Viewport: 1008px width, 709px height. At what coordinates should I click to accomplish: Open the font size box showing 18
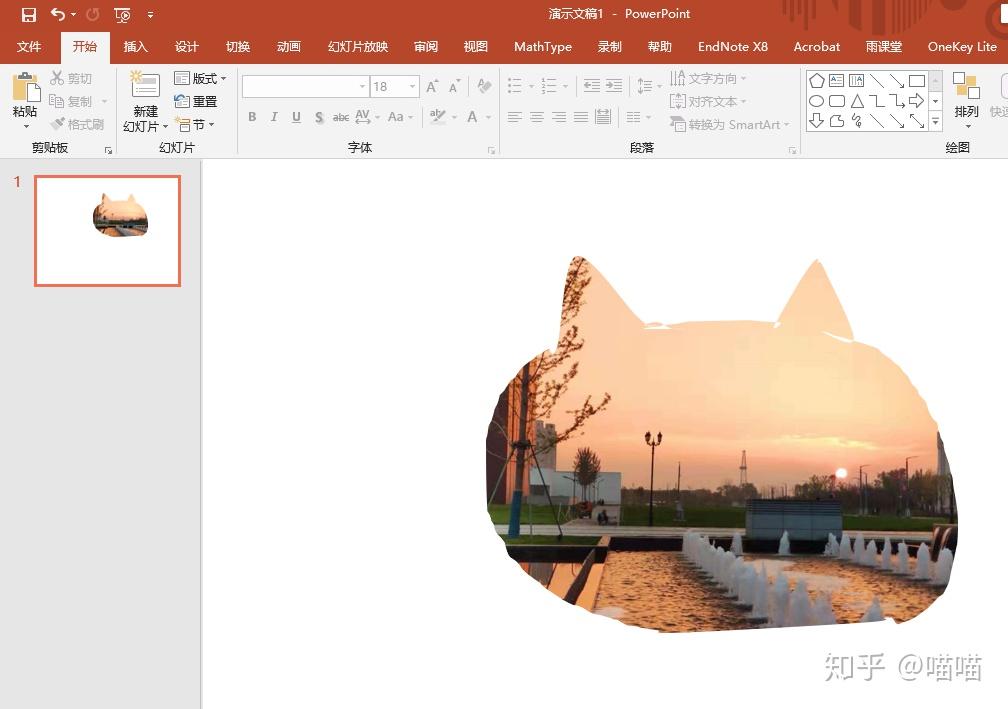pyautogui.click(x=395, y=86)
